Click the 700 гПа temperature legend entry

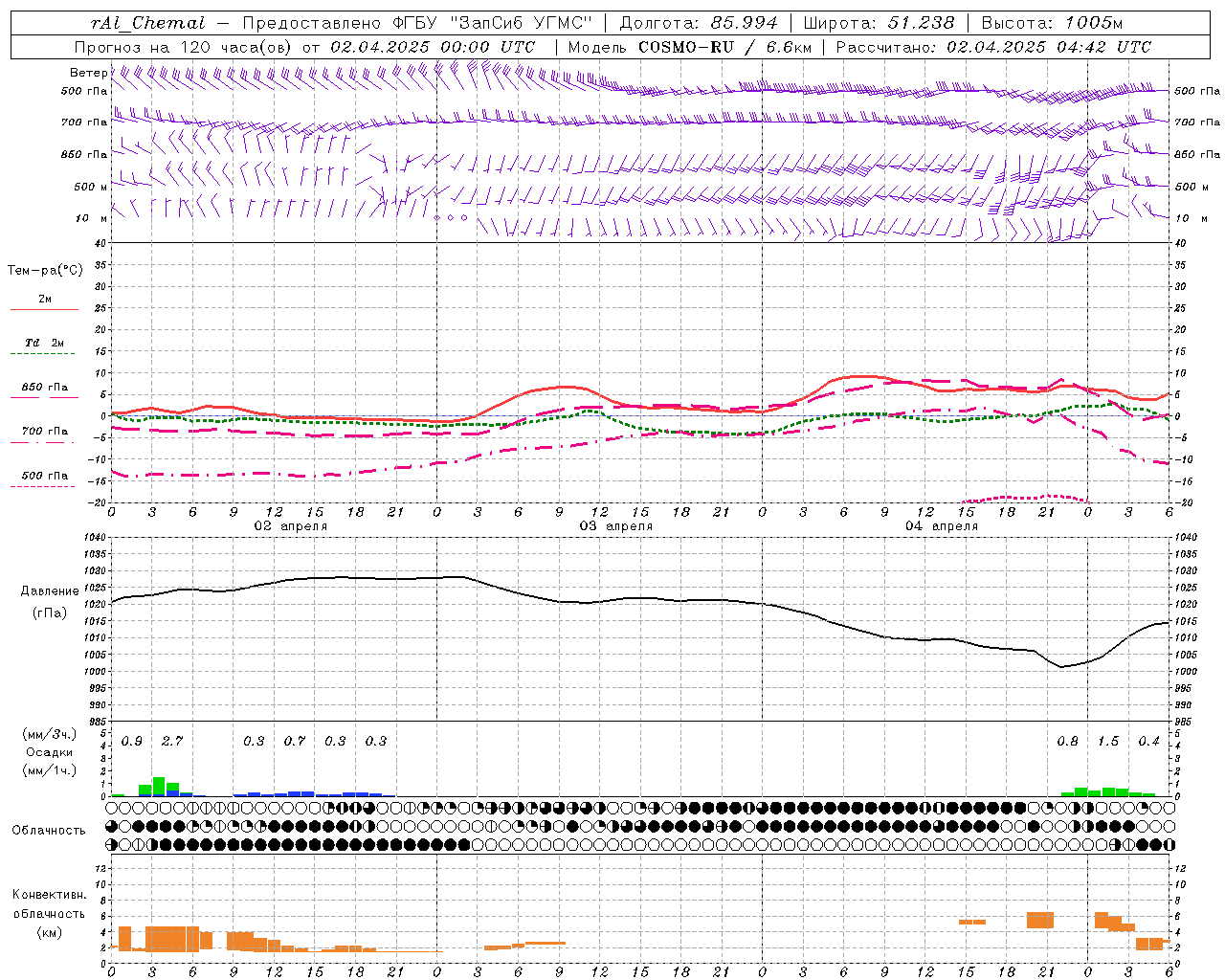(45, 432)
